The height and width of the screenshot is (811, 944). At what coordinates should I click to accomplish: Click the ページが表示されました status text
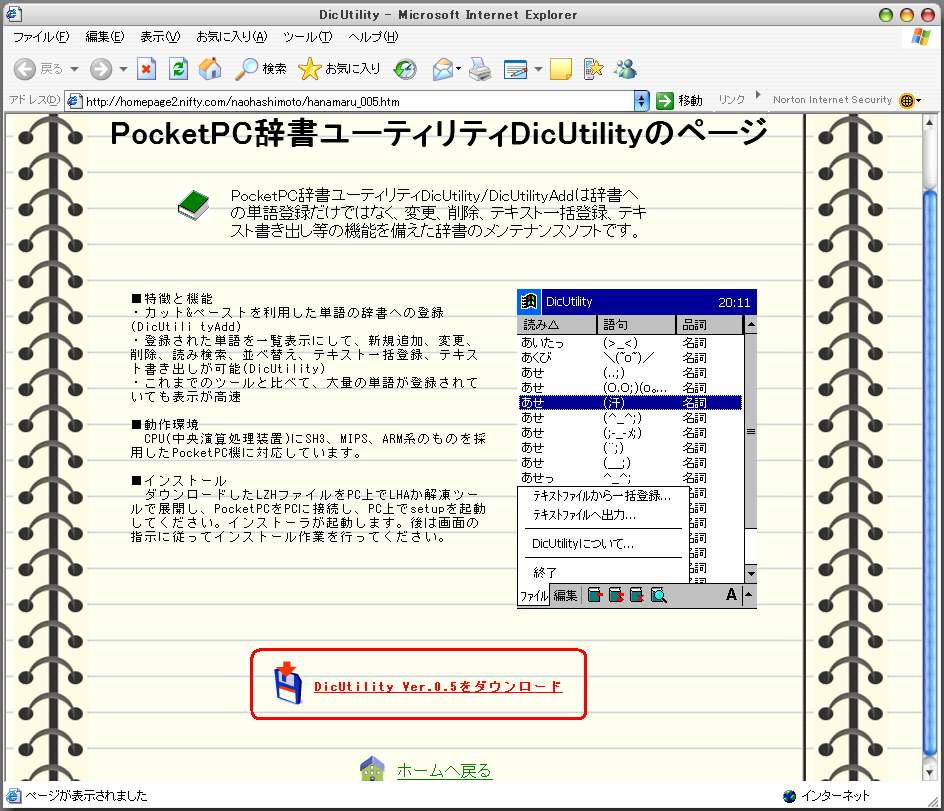click(x=86, y=795)
